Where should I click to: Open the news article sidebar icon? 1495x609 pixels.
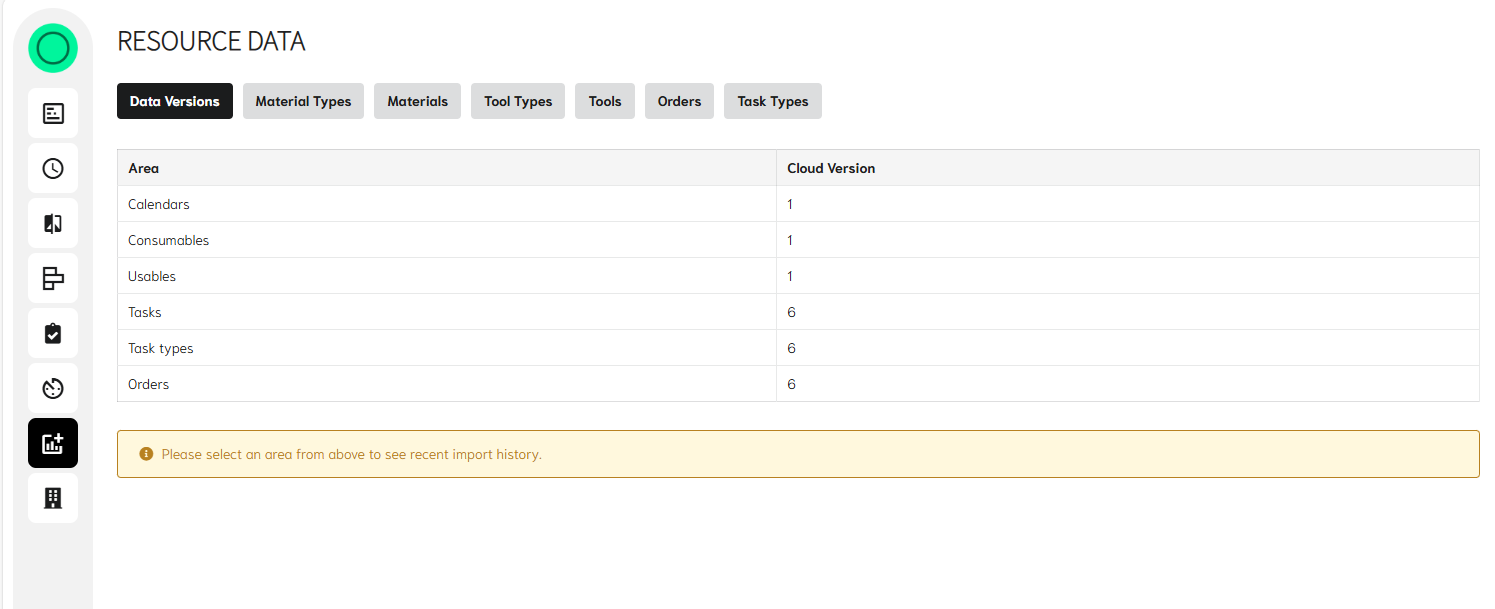[x=53, y=113]
